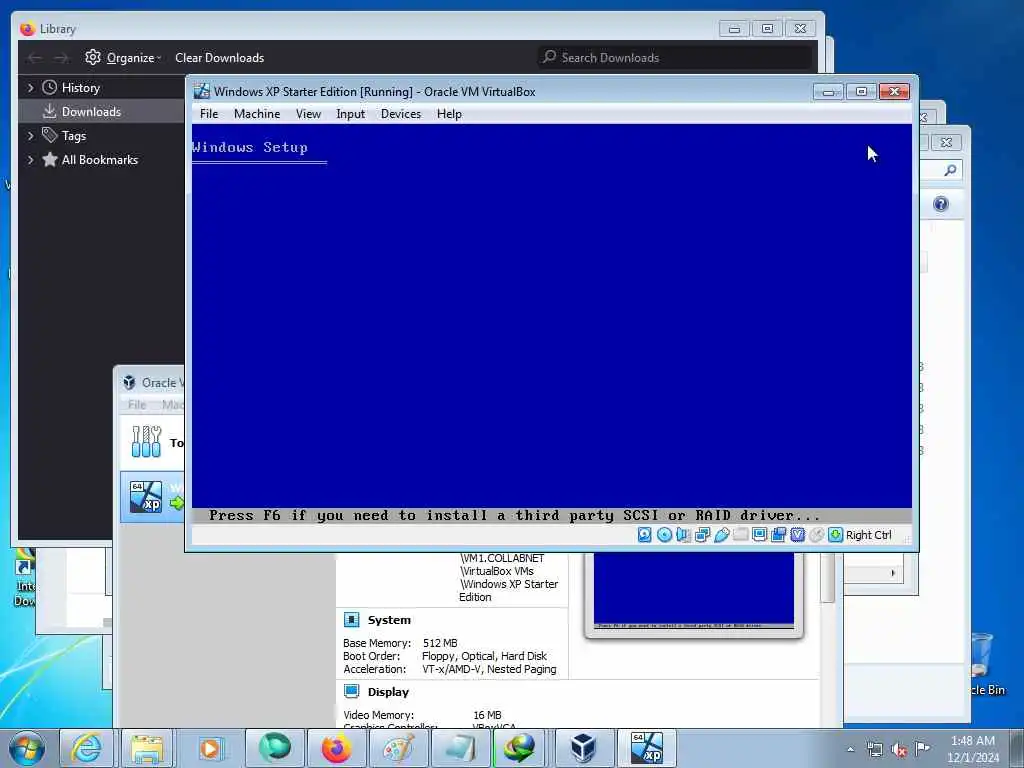Expand the Tags tree item
The height and width of the screenshot is (768, 1024).
(x=30, y=136)
